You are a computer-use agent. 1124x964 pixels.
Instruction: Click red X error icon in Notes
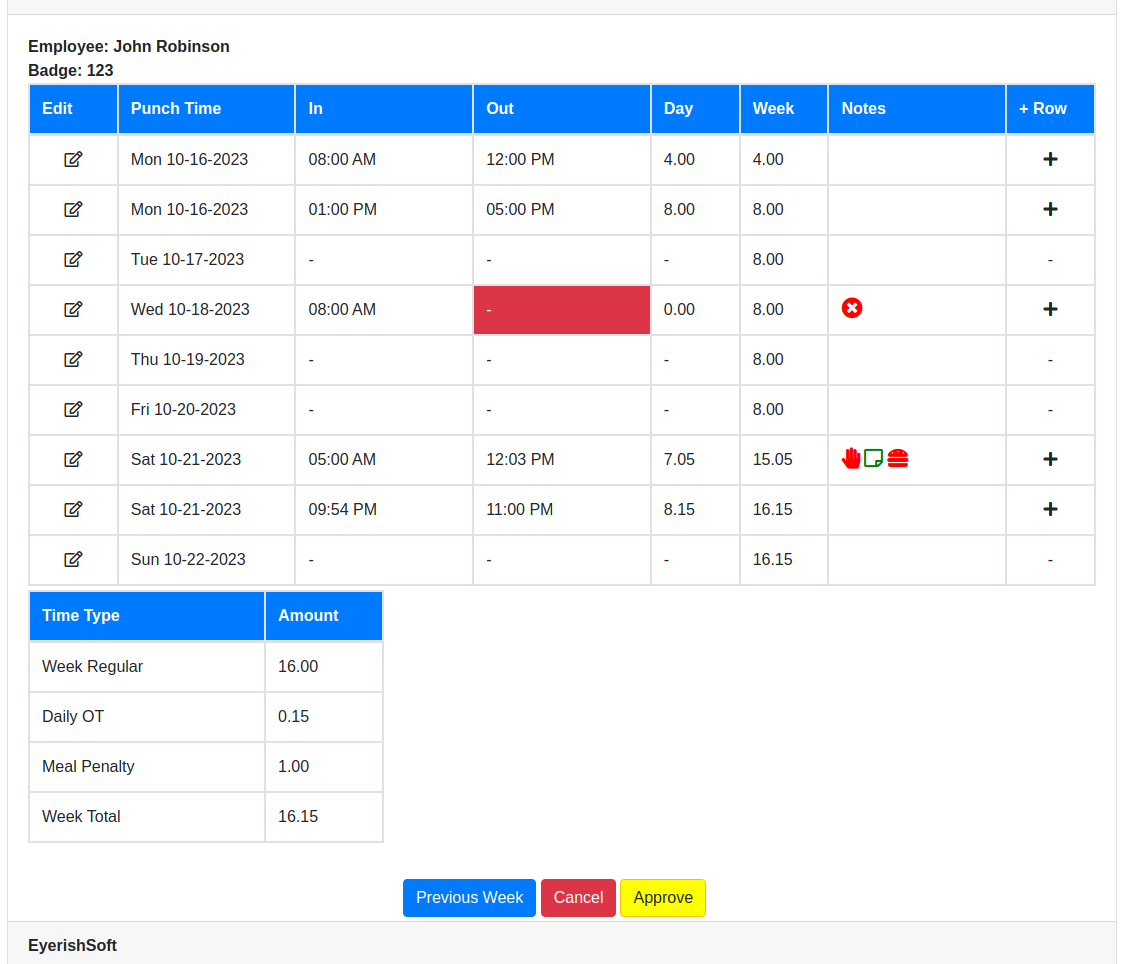pos(852,308)
